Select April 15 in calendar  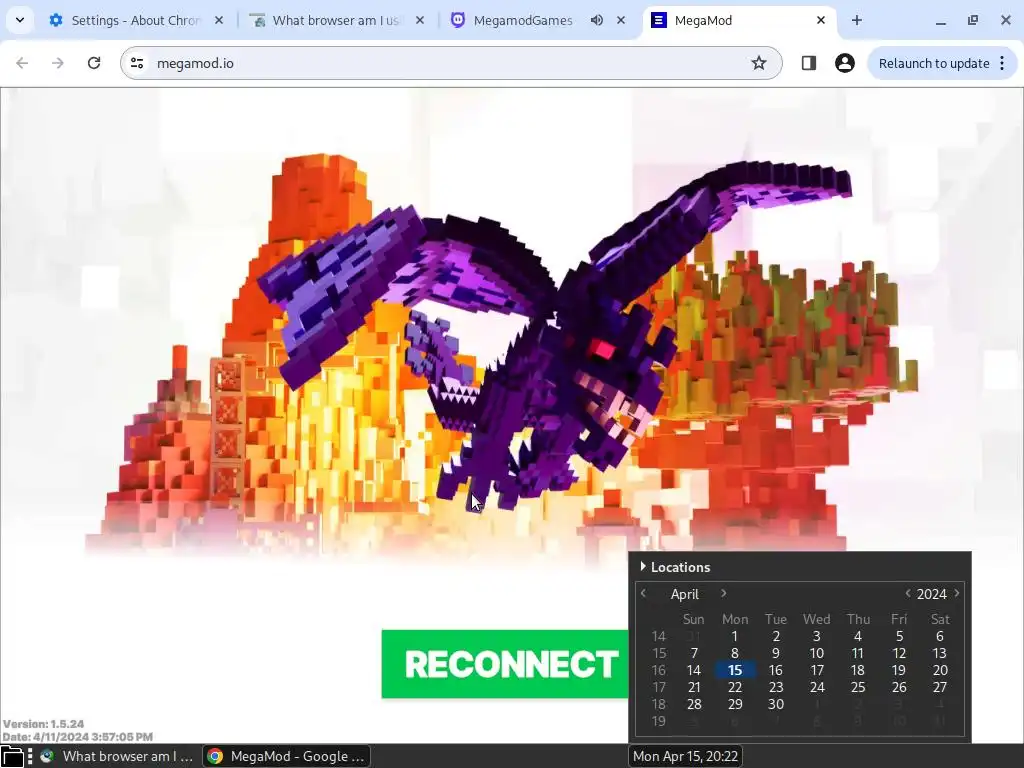coord(735,670)
